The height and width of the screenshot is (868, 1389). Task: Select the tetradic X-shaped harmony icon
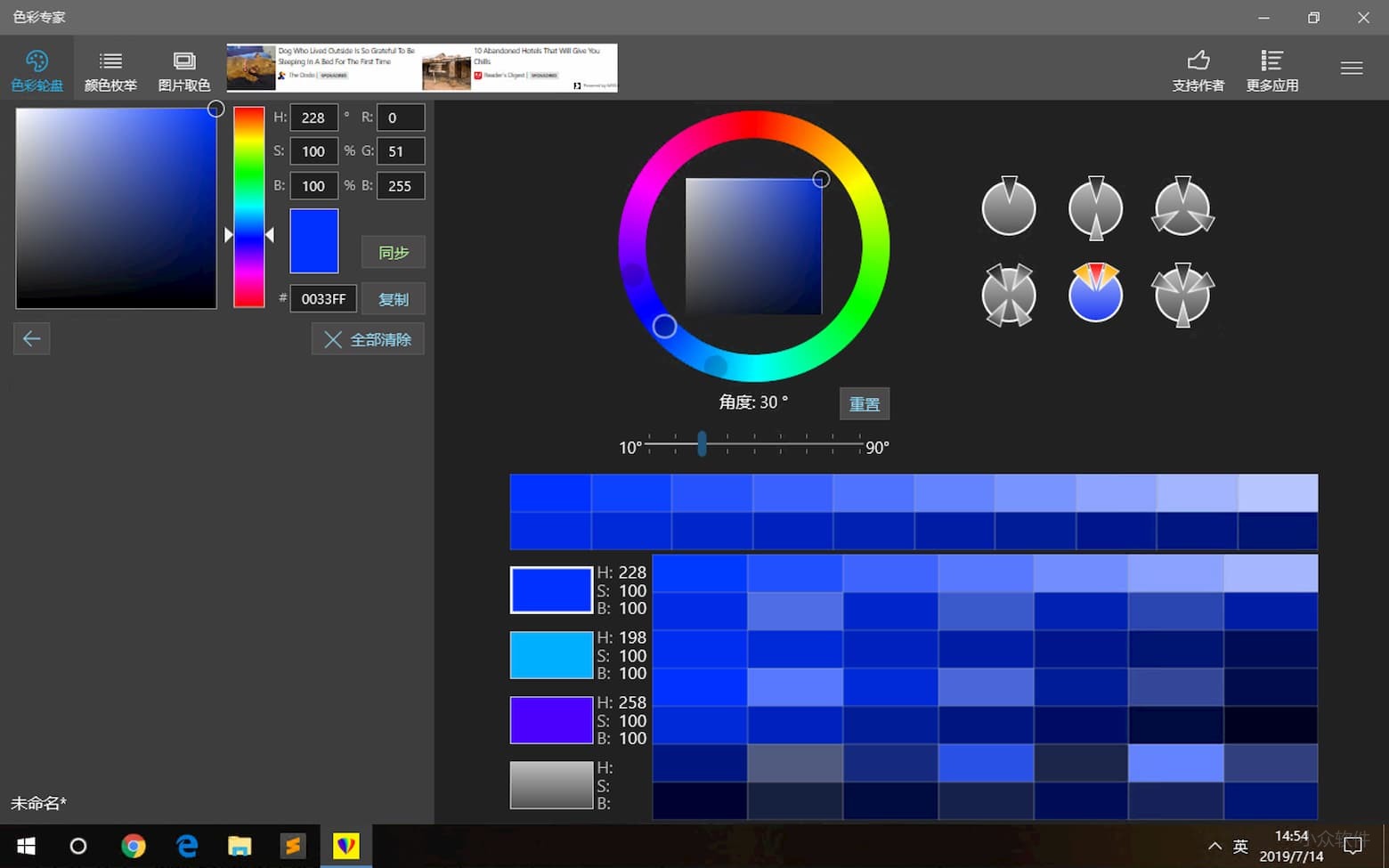1008,295
